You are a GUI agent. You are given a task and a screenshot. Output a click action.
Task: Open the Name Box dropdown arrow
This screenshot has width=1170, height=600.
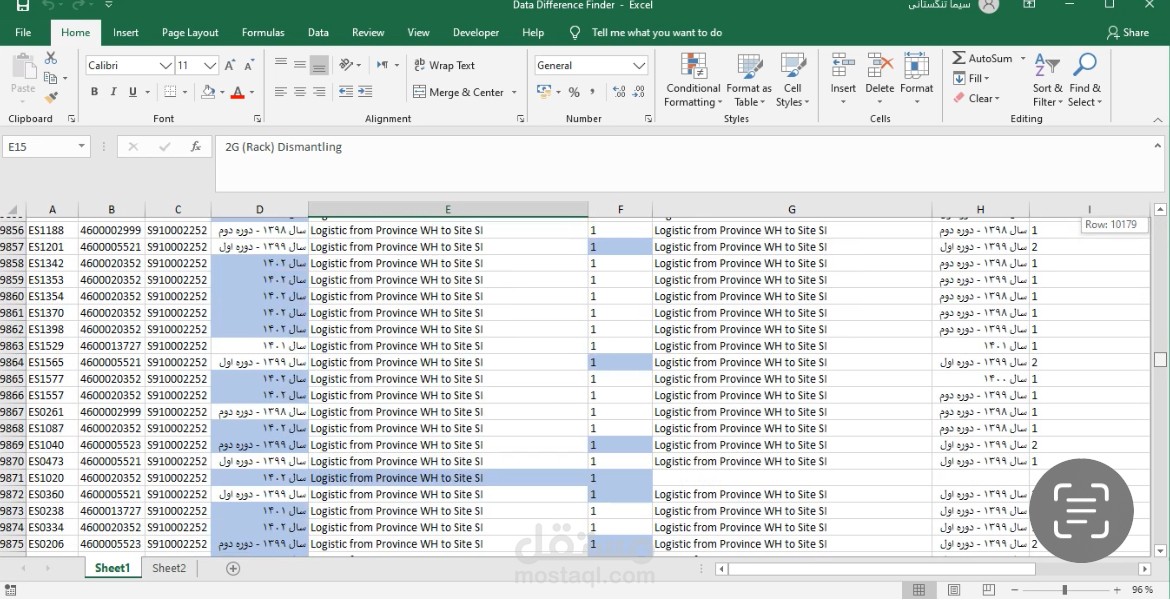coord(81,147)
